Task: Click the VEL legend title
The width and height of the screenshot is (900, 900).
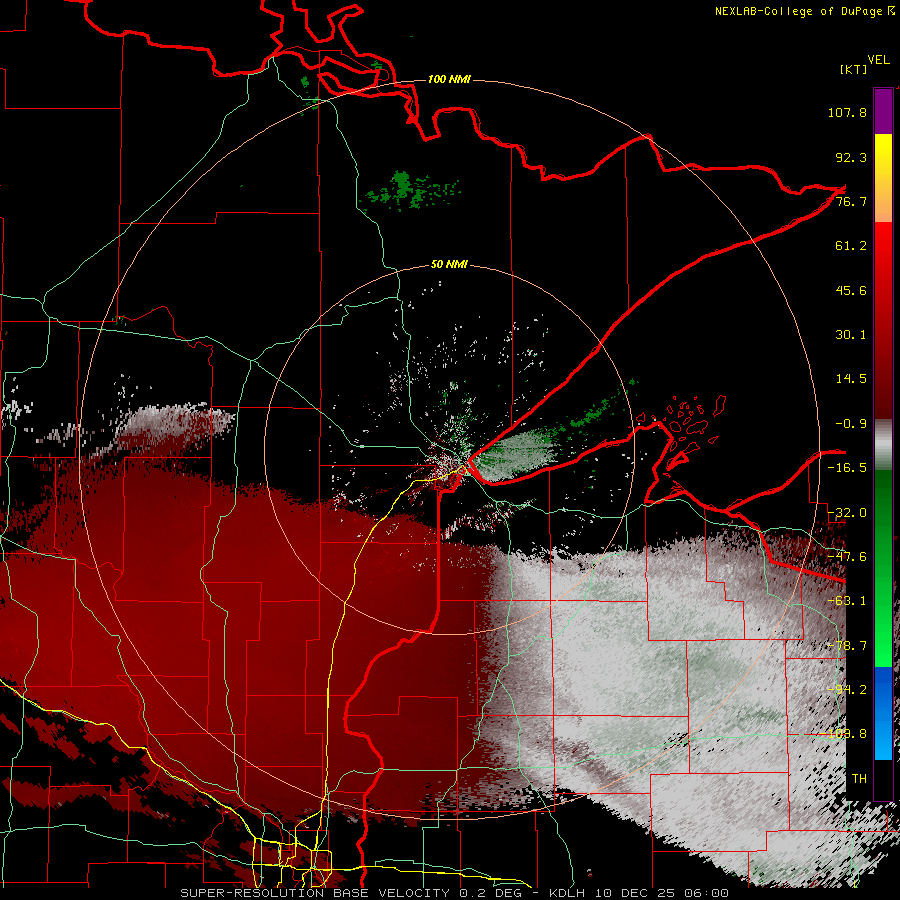Action: (x=878, y=60)
